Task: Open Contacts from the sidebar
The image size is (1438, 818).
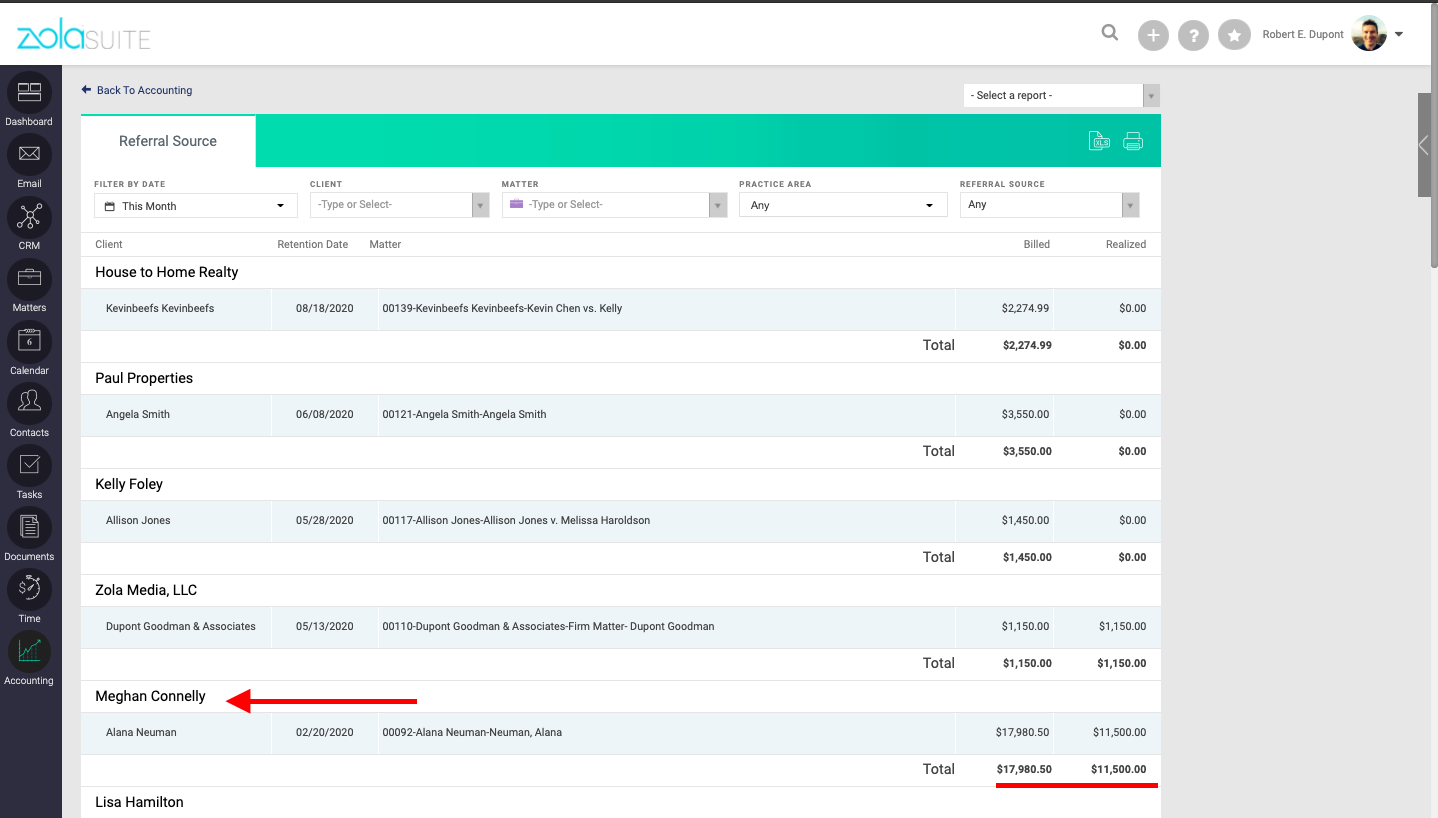Action: coord(29,404)
